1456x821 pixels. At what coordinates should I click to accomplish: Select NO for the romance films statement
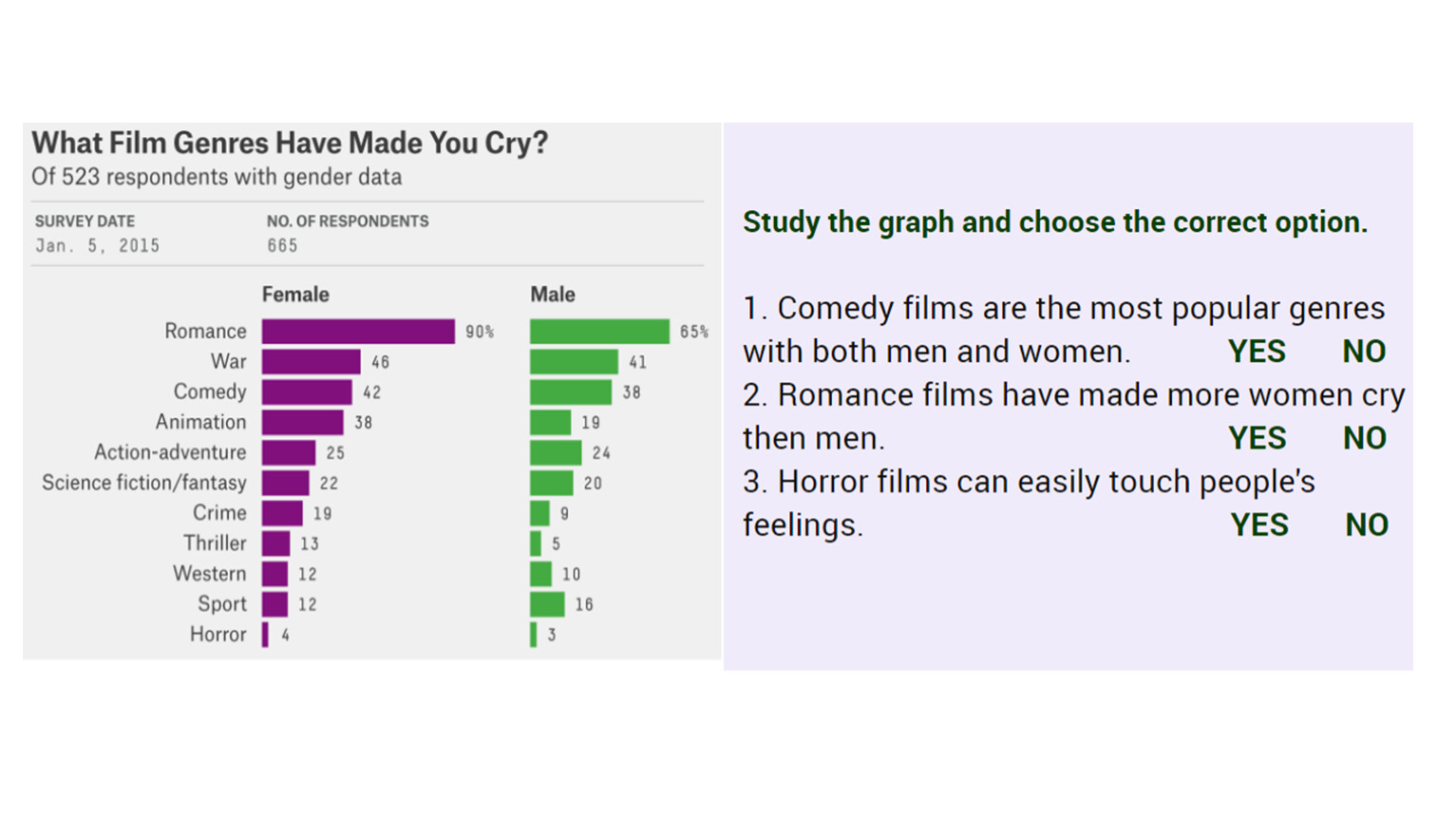click(x=1365, y=438)
